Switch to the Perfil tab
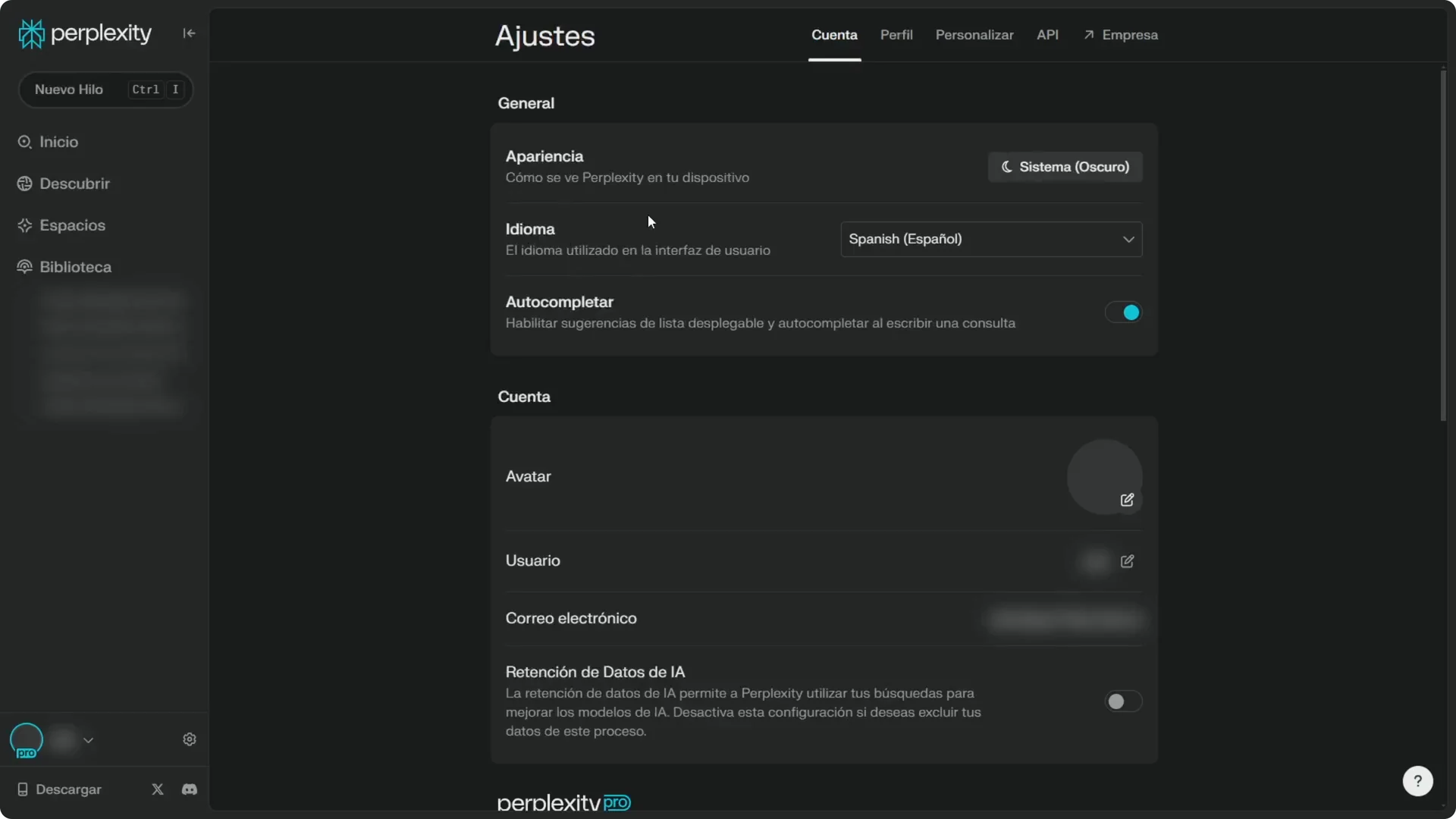Screen dimensions: 1456x819 896,35
